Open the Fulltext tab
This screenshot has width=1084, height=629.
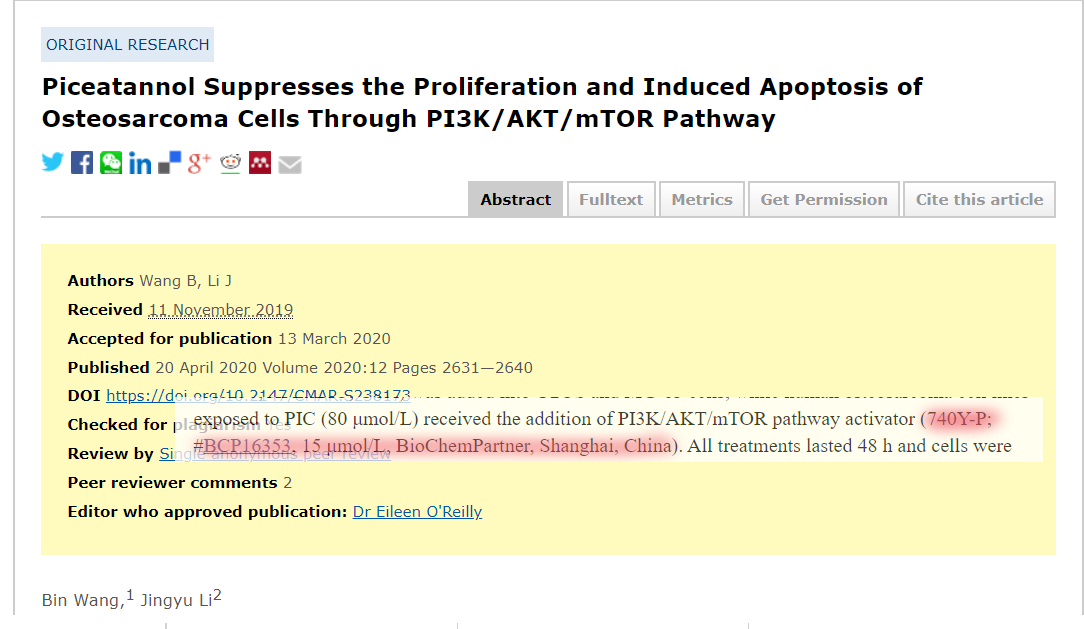tap(611, 199)
